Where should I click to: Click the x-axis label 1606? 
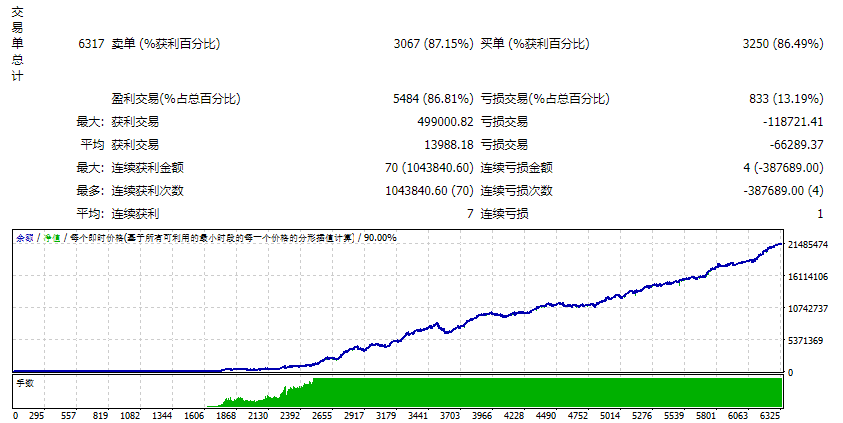194,415
